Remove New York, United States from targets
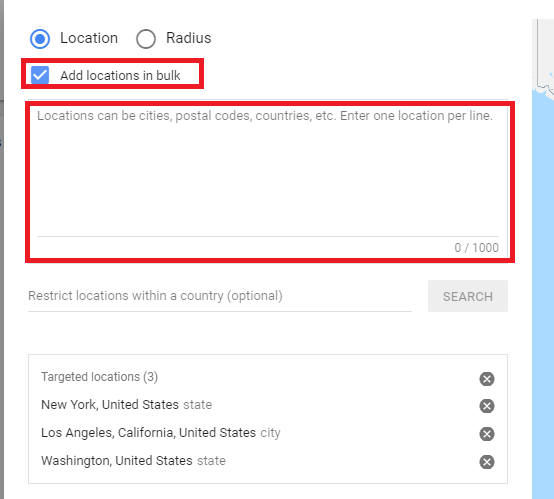The image size is (554, 499). coord(487,406)
